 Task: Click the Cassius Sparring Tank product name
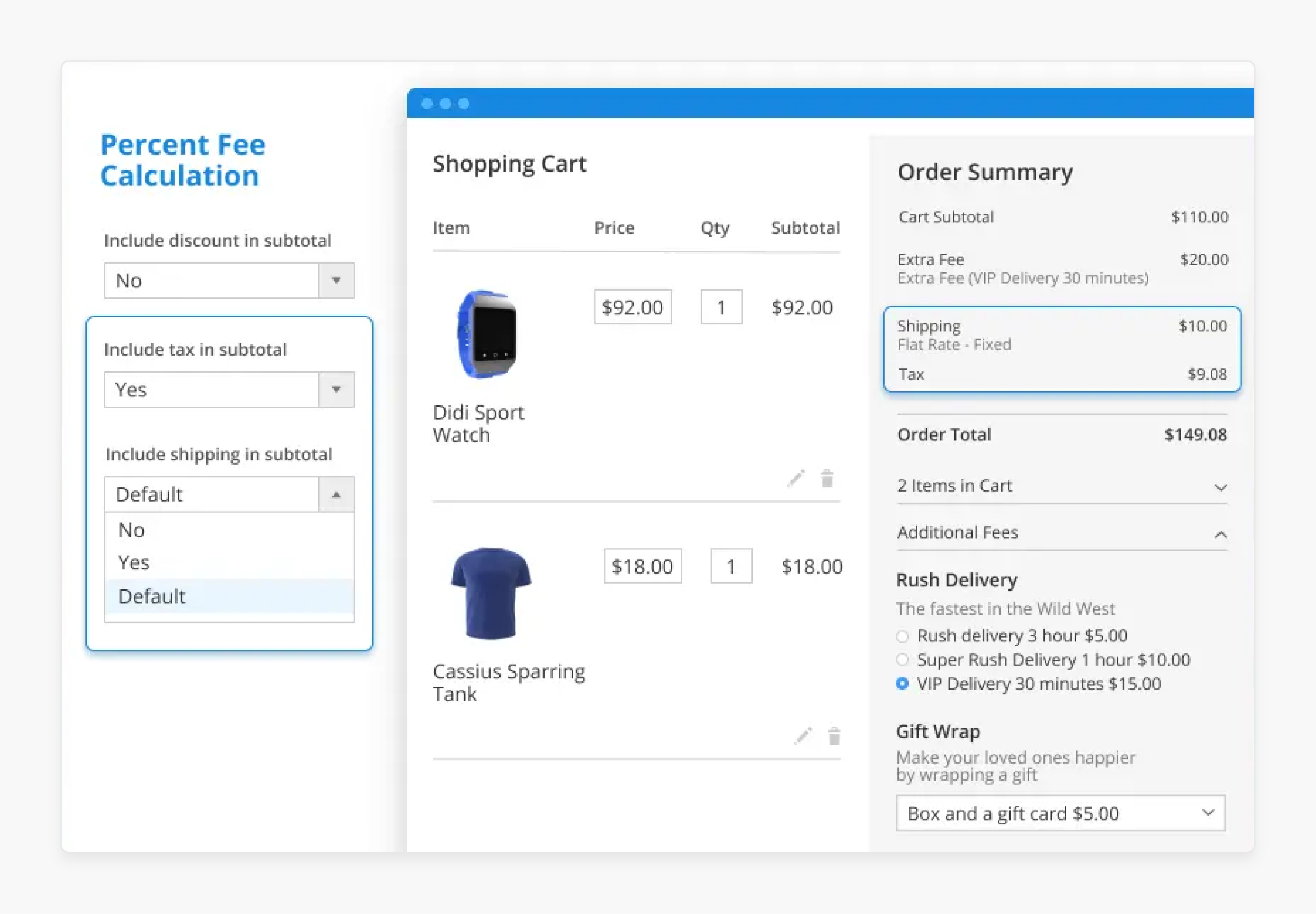pos(509,683)
